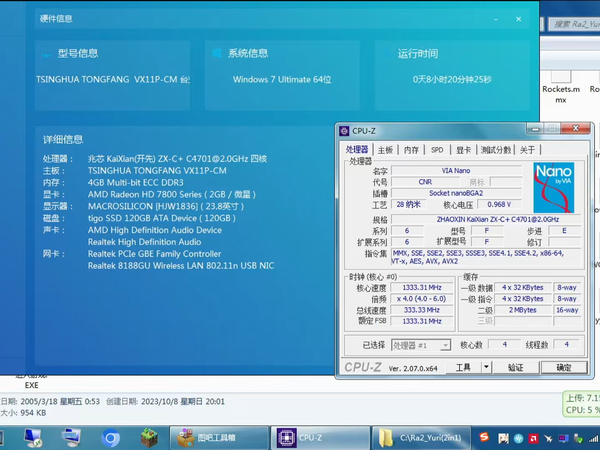Image resolution: width=600 pixels, height=450 pixels.
Task: Switch to the 測試分數 tab in CPU-Z
Action: pyautogui.click(x=496, y=150)
